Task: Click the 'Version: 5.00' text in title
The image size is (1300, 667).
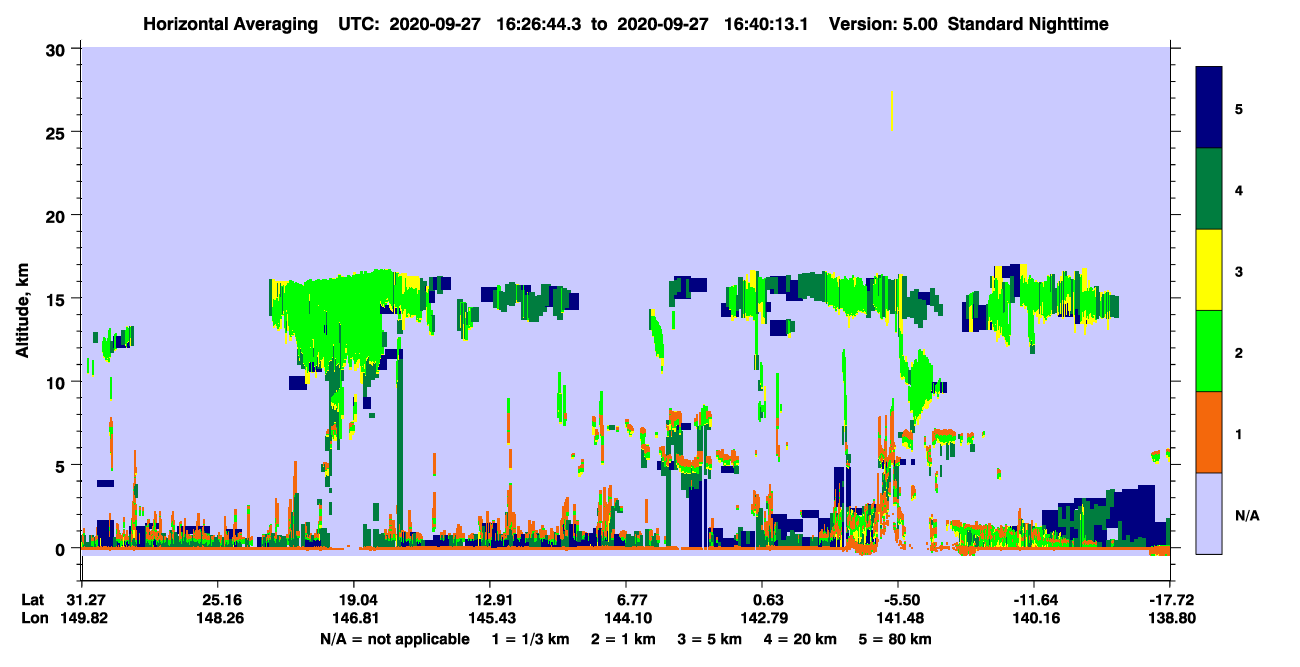Action: pos(883,23)
